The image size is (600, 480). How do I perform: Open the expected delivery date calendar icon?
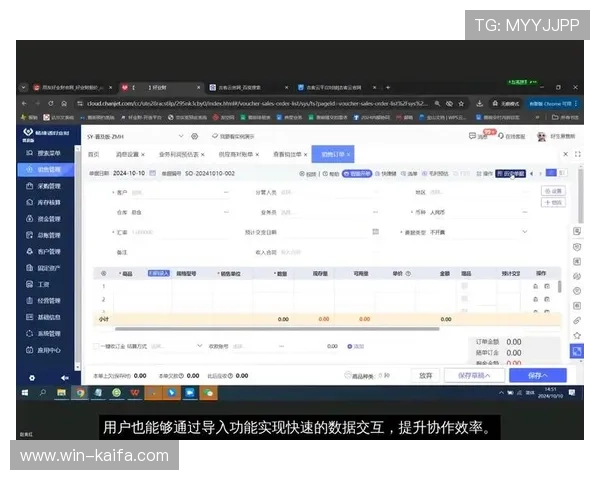pyautogui.click(x=376, y=232)
